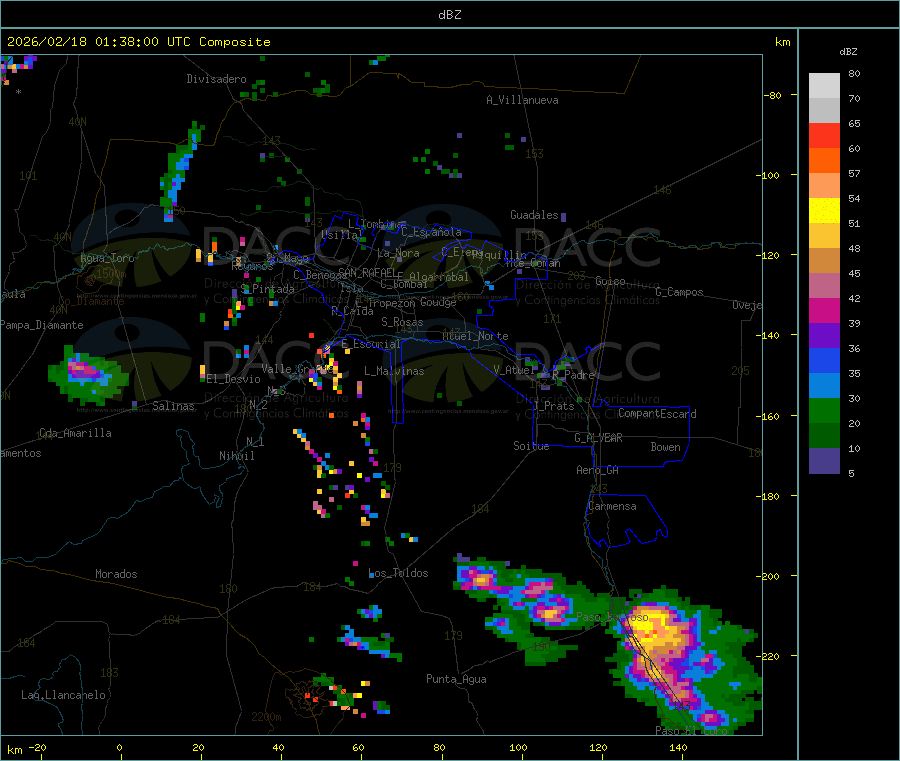This screenshot has height=761, width=900.
Task: Click the red legend swatch between 65 and 60
Action: 824,135
